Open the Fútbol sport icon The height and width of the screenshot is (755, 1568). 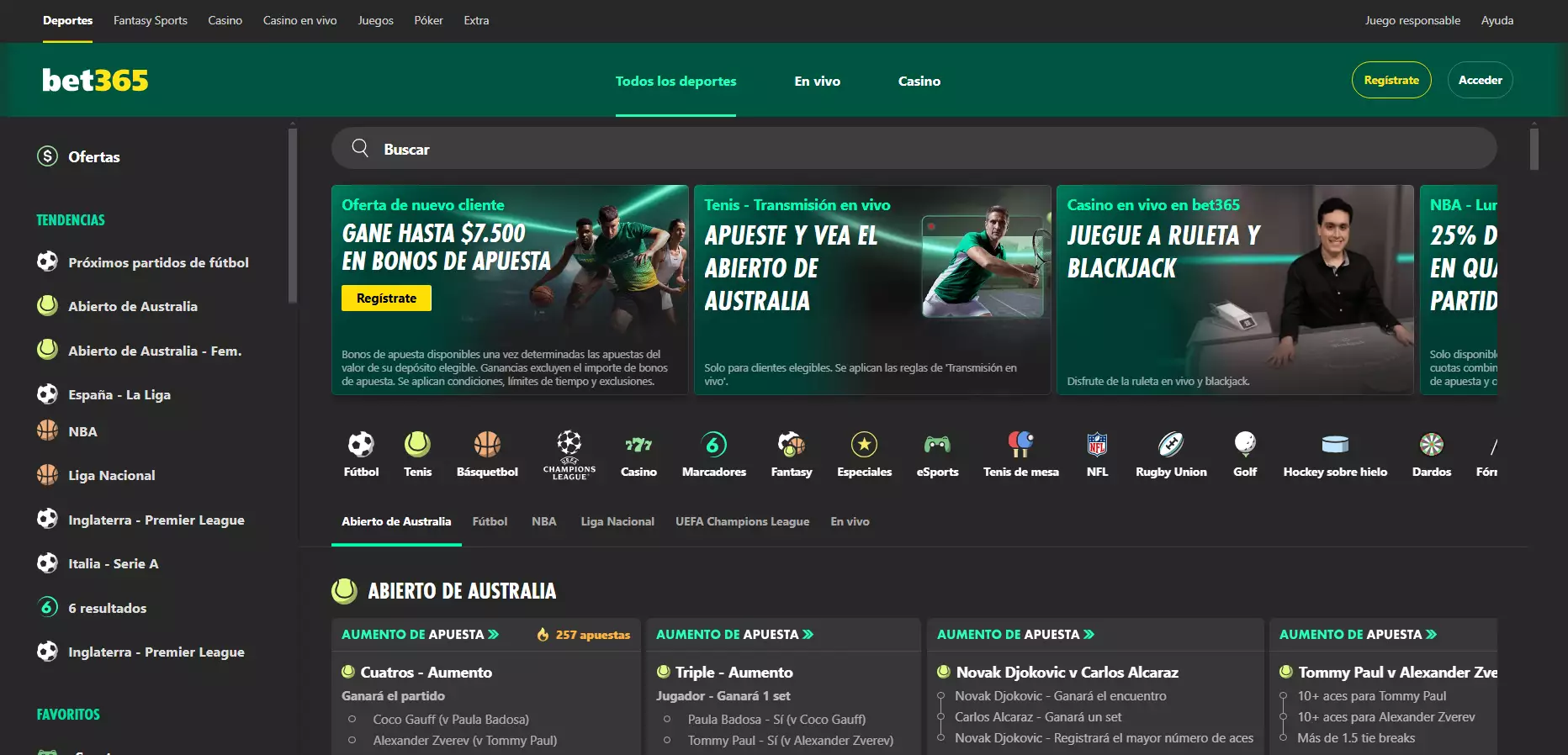pyautogui.click(x=361, y=444)
